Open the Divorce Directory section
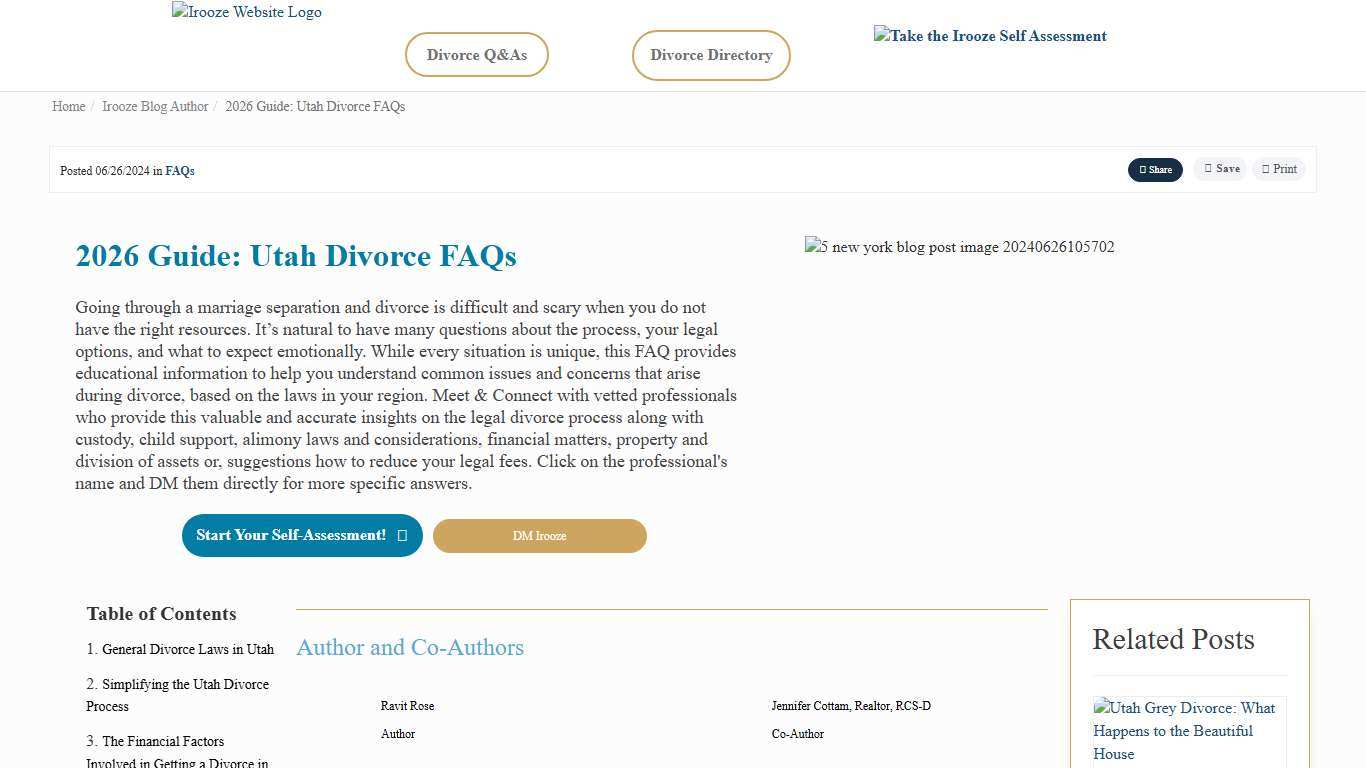The height and width of the screenshot is (768, 1366). click(x=711, y=55)
